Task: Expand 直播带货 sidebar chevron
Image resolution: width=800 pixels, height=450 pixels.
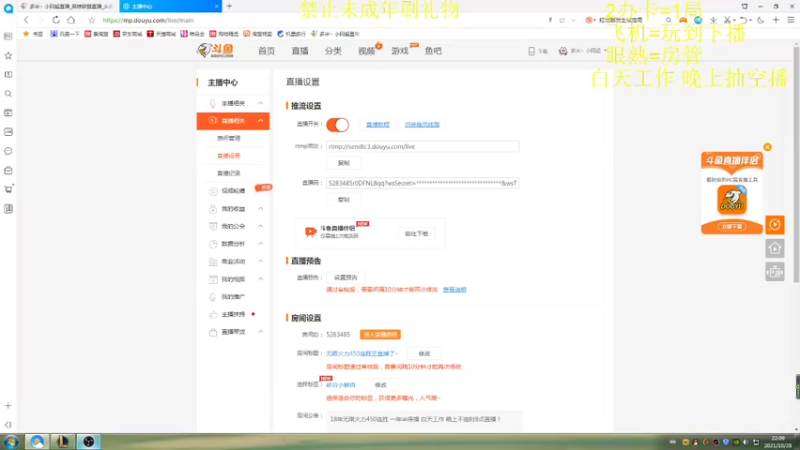Action: pos(261,332)
